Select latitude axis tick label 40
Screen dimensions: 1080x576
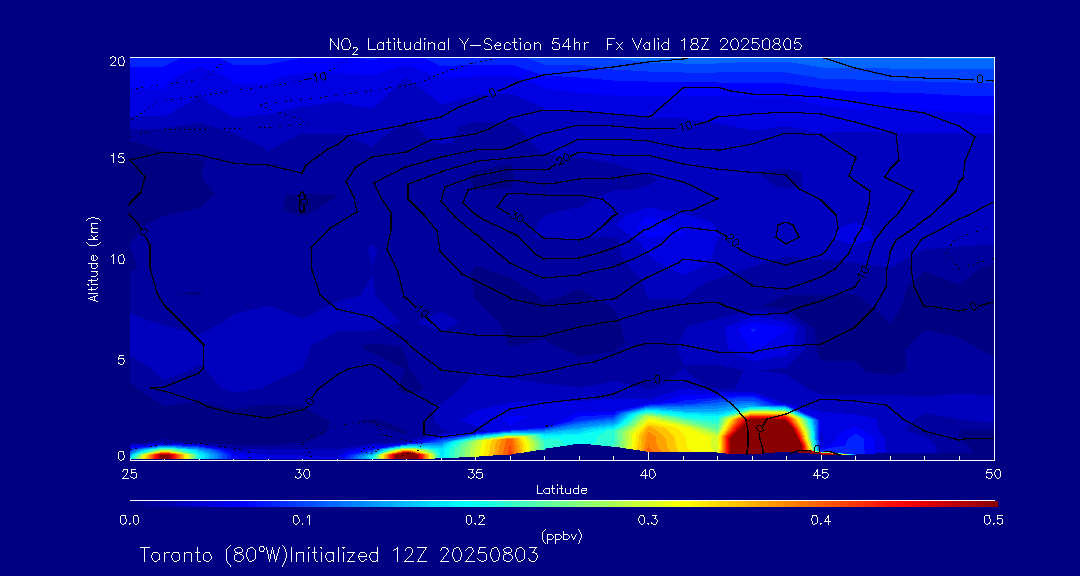tap(647, 473)
